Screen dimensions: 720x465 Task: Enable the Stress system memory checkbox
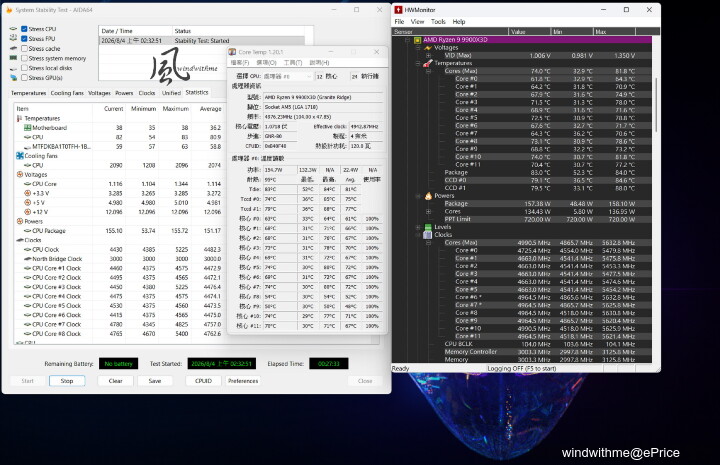click(24, 58)
